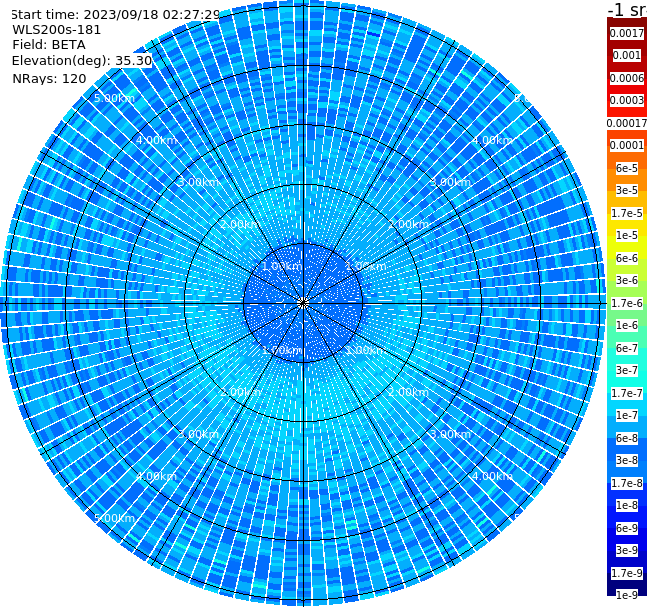Select the 3e-7 cyan colorbar label
The height and width of the screenshot is (607, 647).
pyautogui.click(x=627, y=370)
